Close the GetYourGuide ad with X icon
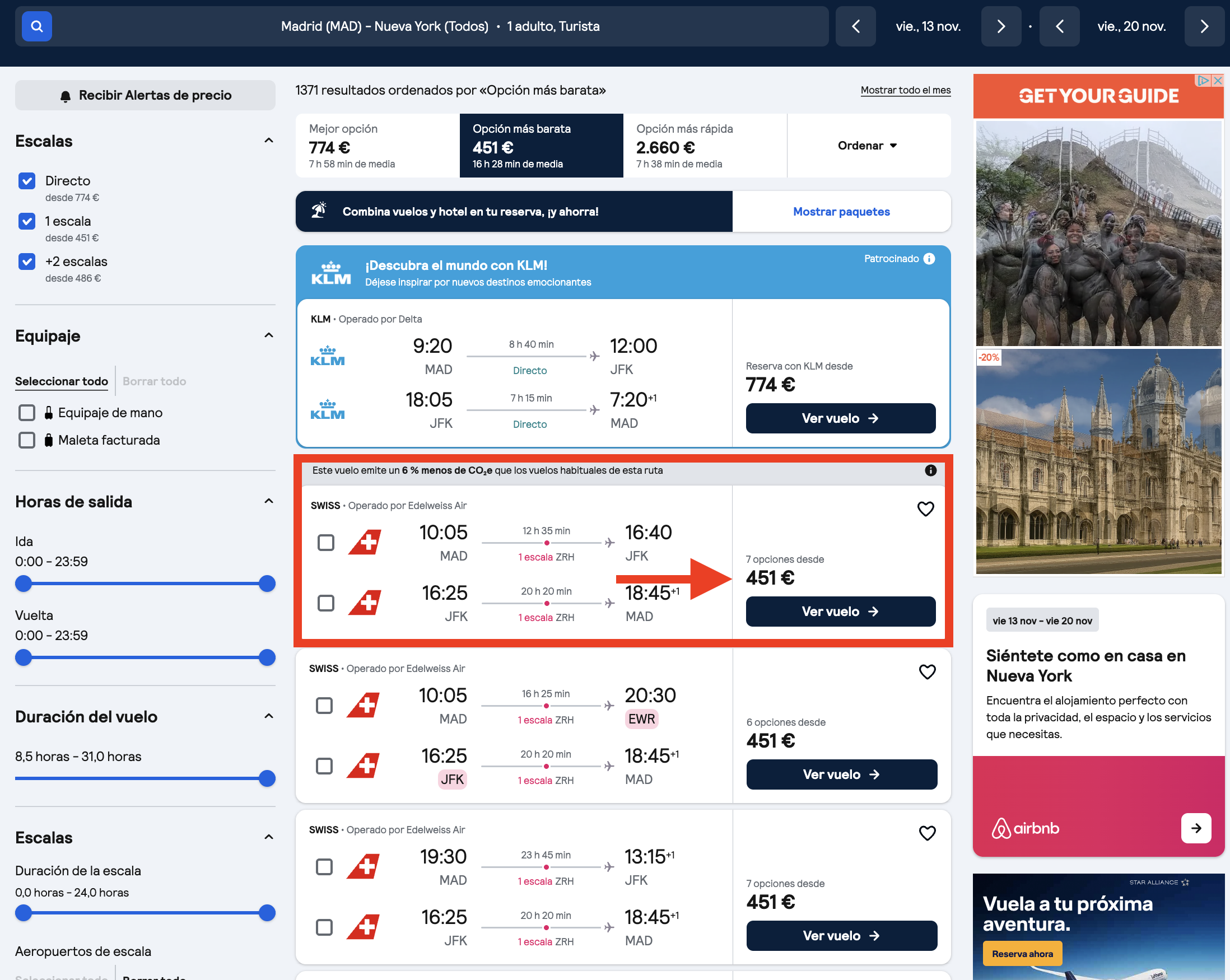Image resolution: width=1230 pixels, height=980 pixels. coord(1218,81)
